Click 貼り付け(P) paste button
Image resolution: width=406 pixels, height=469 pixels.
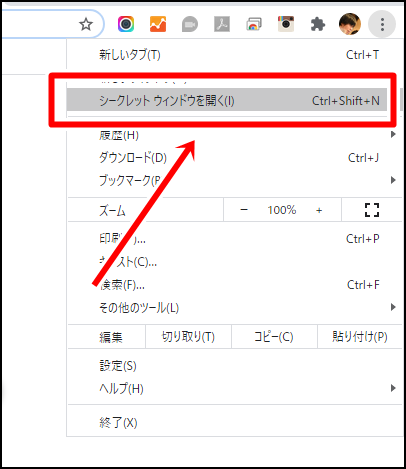[x=360, y=337]
